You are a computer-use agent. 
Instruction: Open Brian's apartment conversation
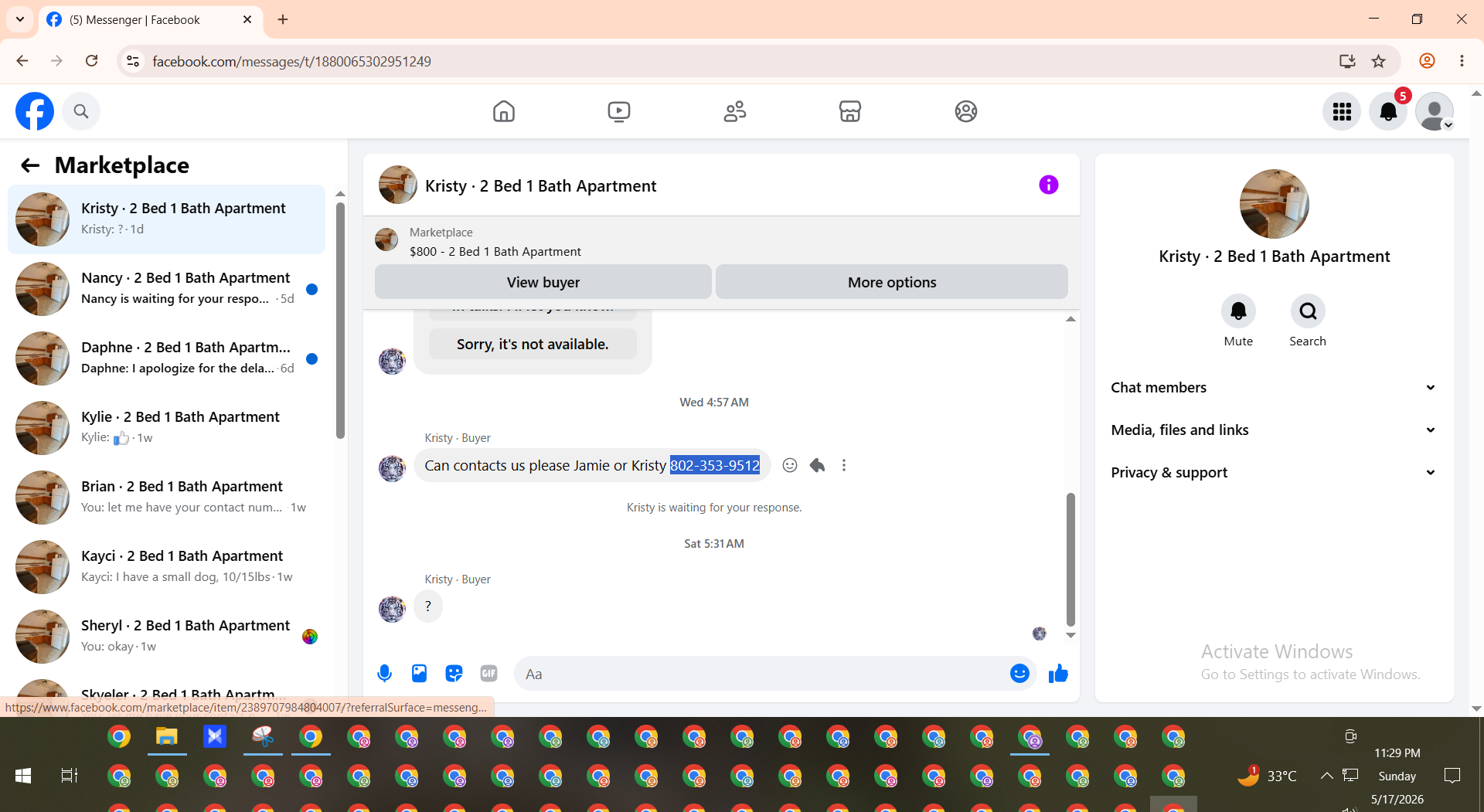click(166, 498)
